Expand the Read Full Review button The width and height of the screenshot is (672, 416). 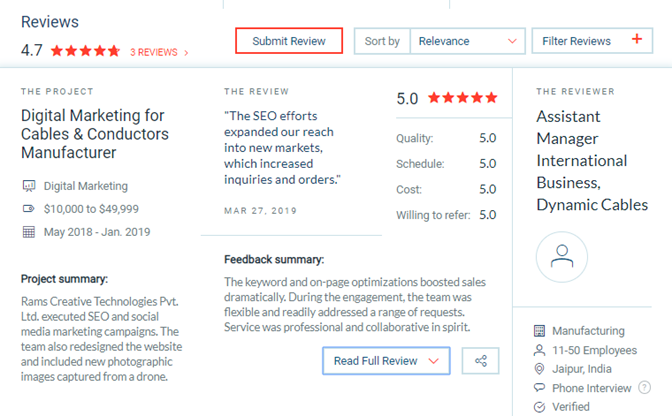pyautogui.click(x=386, y=361)
